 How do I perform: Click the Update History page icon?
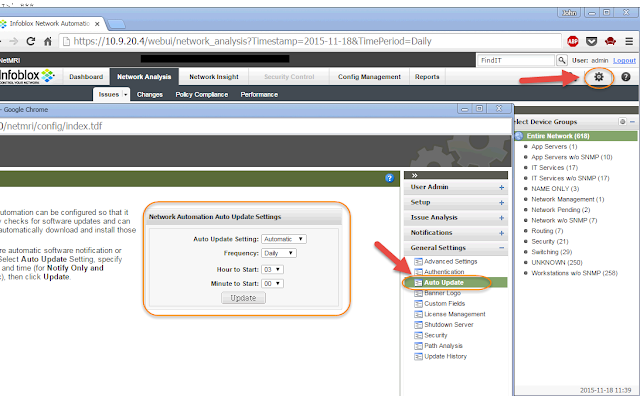[418, 357]
